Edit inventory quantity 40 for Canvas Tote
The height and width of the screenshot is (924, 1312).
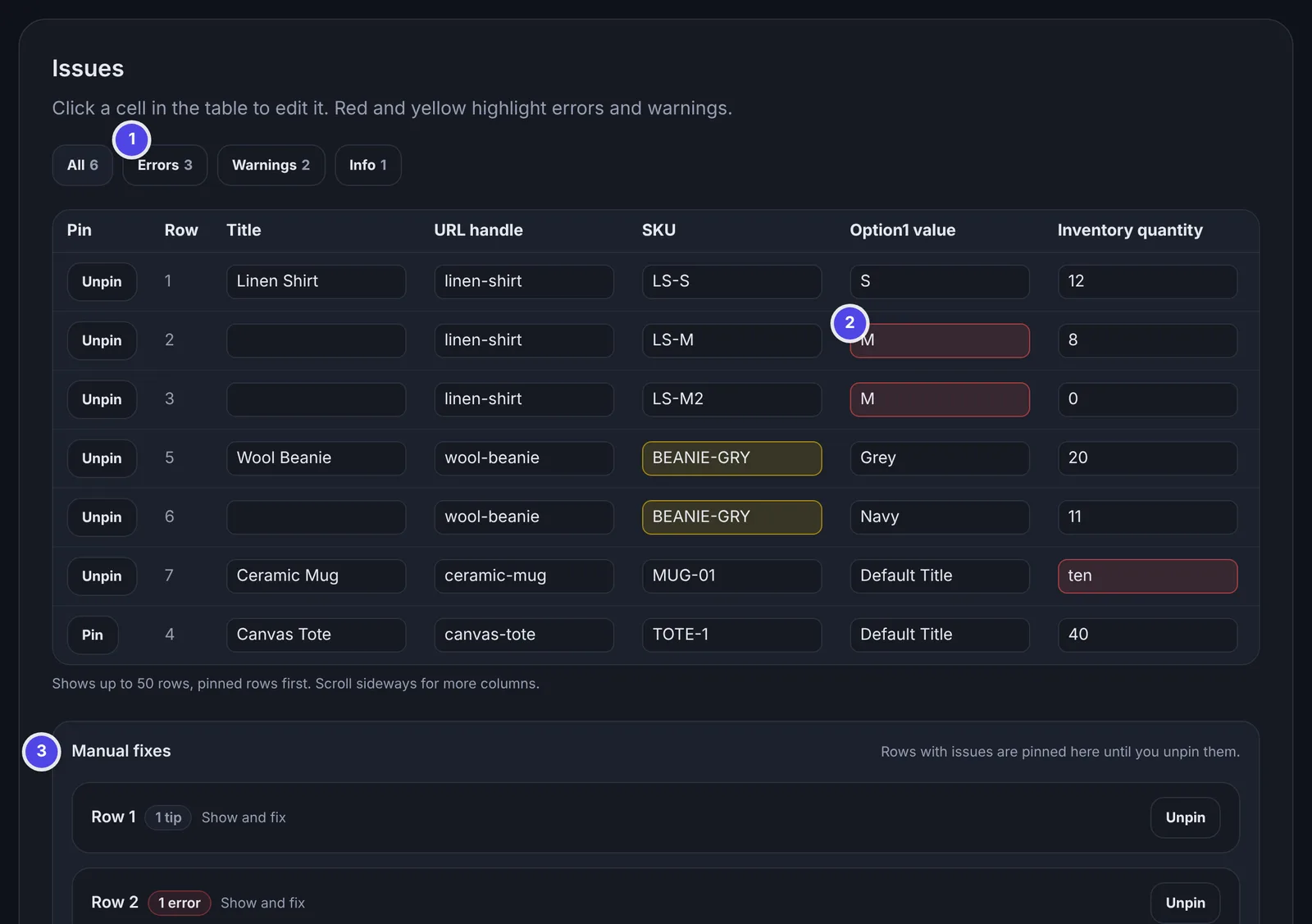[x=1147, y=635]
